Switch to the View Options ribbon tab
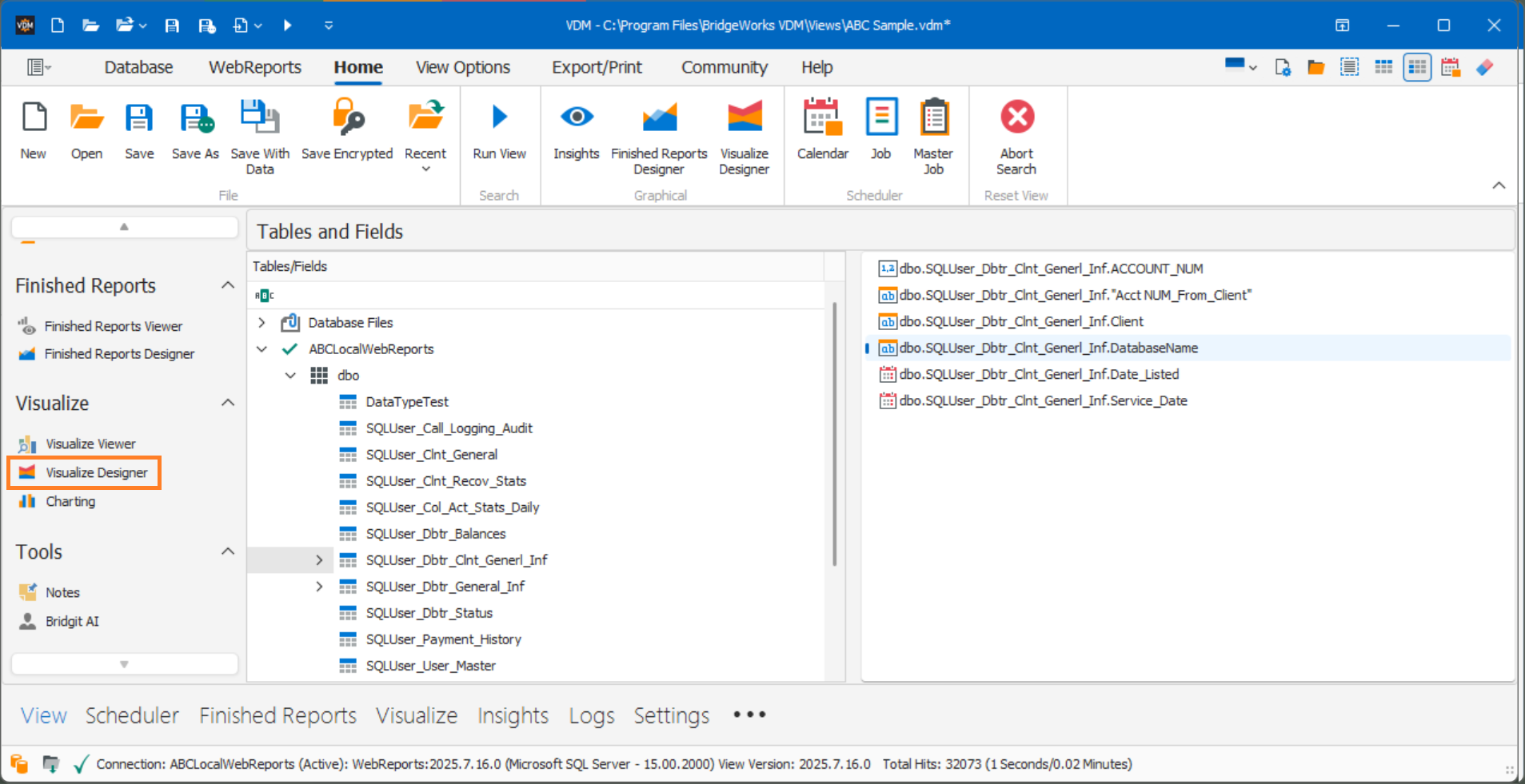This screenshot has height=784, width=1525. tap(462, 67)
